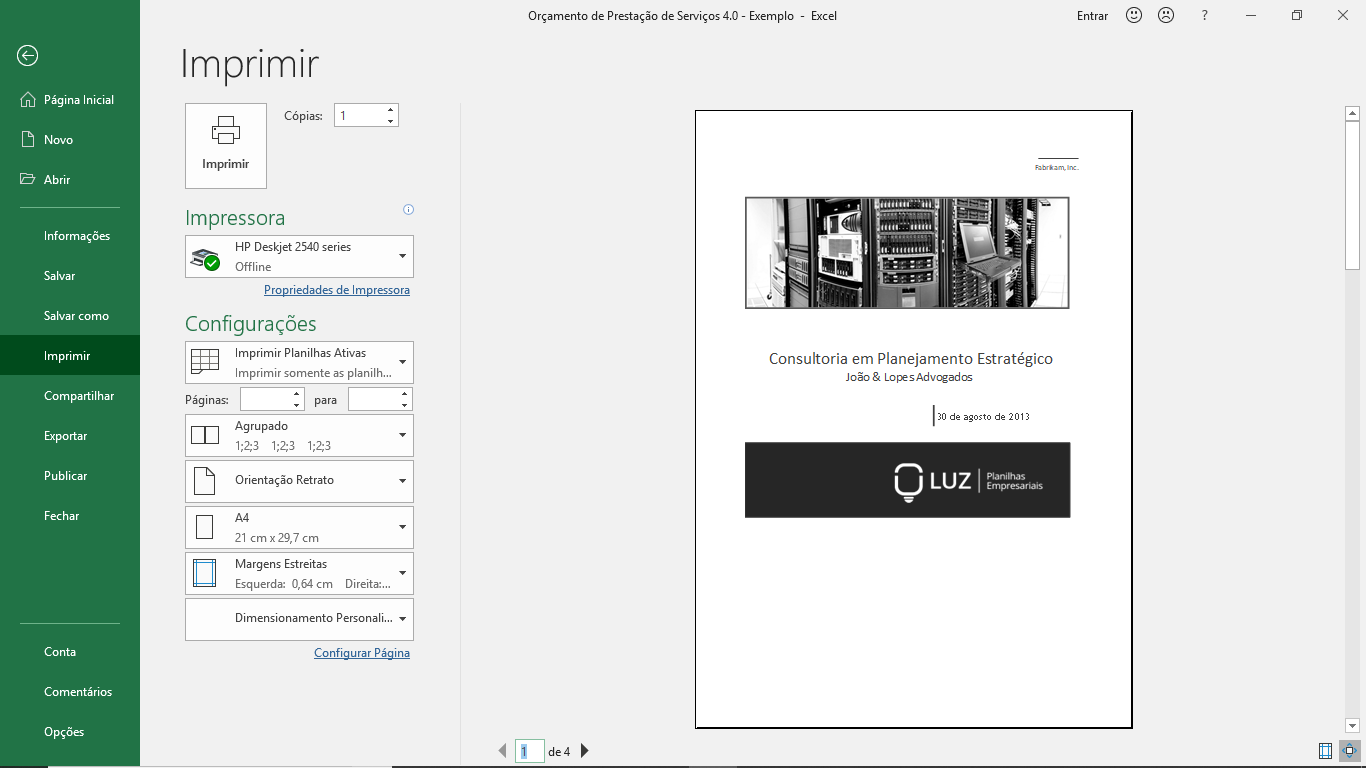Click preview scrollbar down arrow
The image size is (1366, 768).
coord(1352,726)
